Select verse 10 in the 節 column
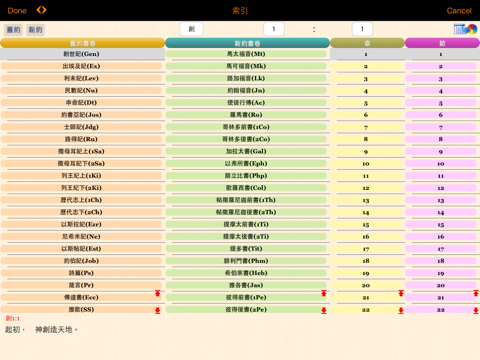This screenshot has height=360, width=480. point(441,164)
